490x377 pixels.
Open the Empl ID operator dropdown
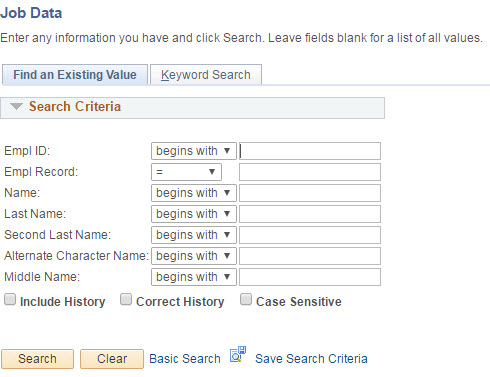194,151
